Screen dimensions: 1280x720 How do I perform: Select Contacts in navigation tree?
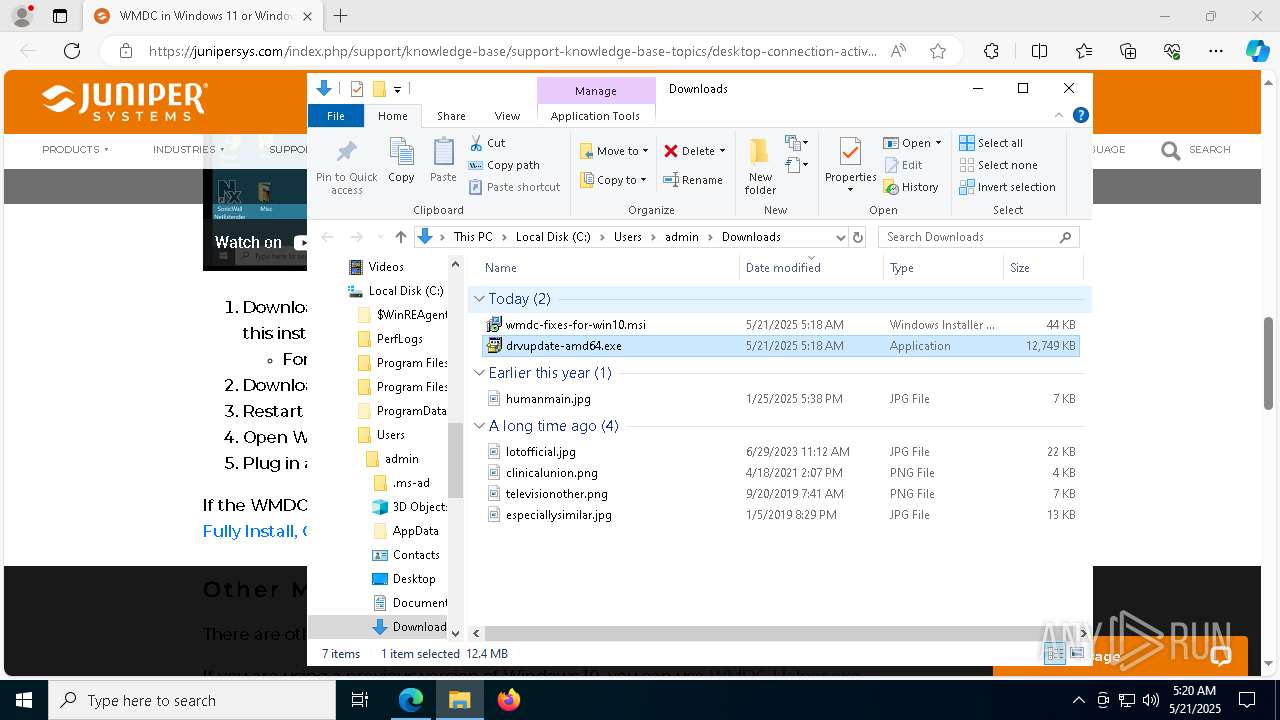tap(415, 555)
